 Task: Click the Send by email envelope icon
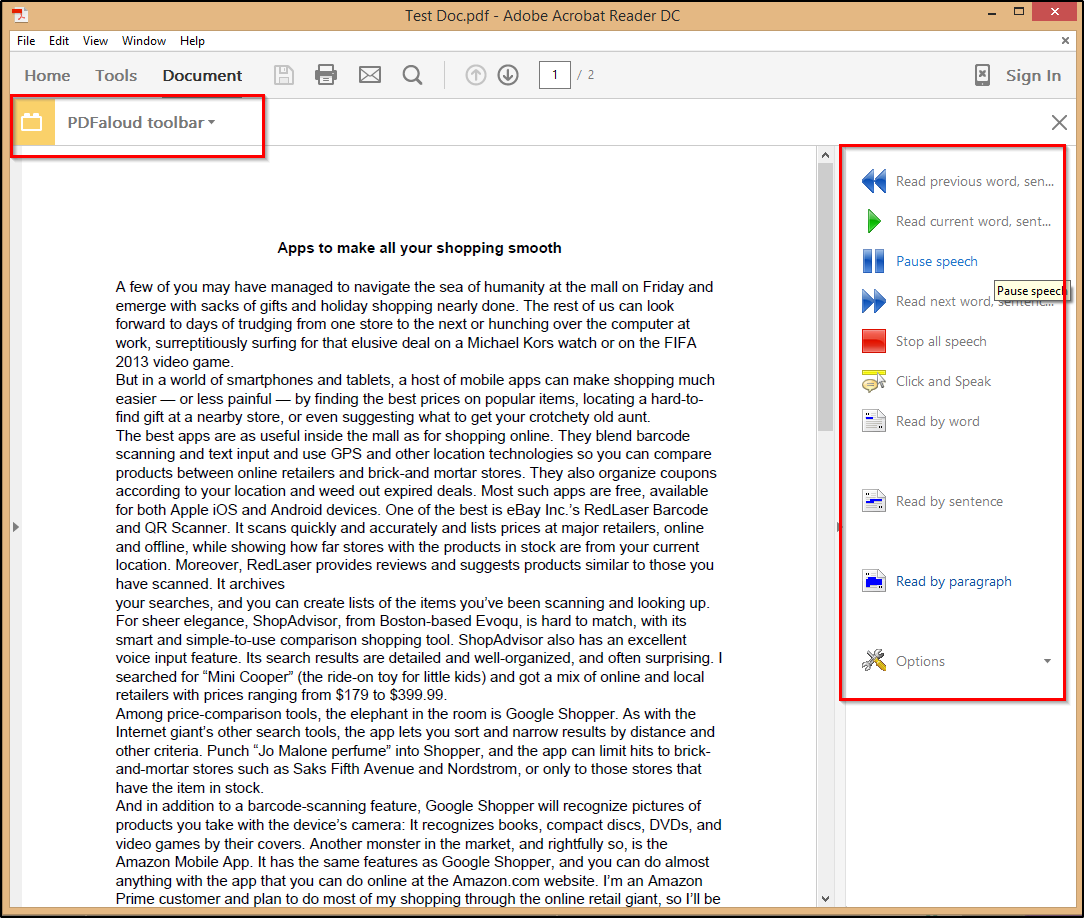tap(370, 75)
